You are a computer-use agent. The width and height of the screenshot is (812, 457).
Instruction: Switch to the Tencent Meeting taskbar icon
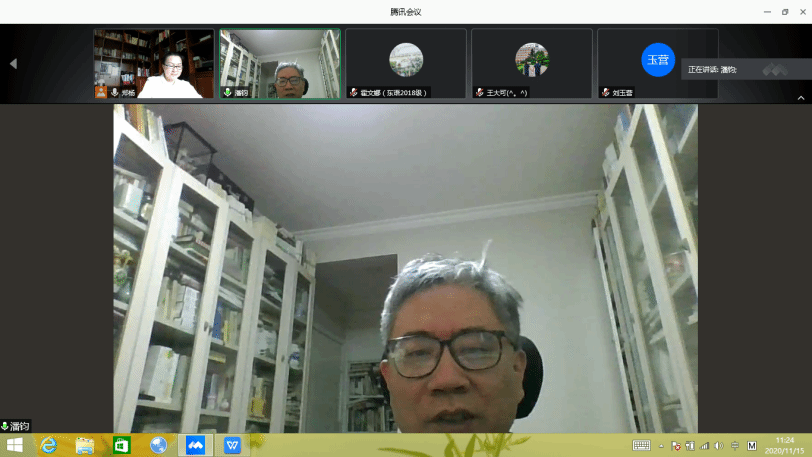pyautogui.click(x=196, y=446)
